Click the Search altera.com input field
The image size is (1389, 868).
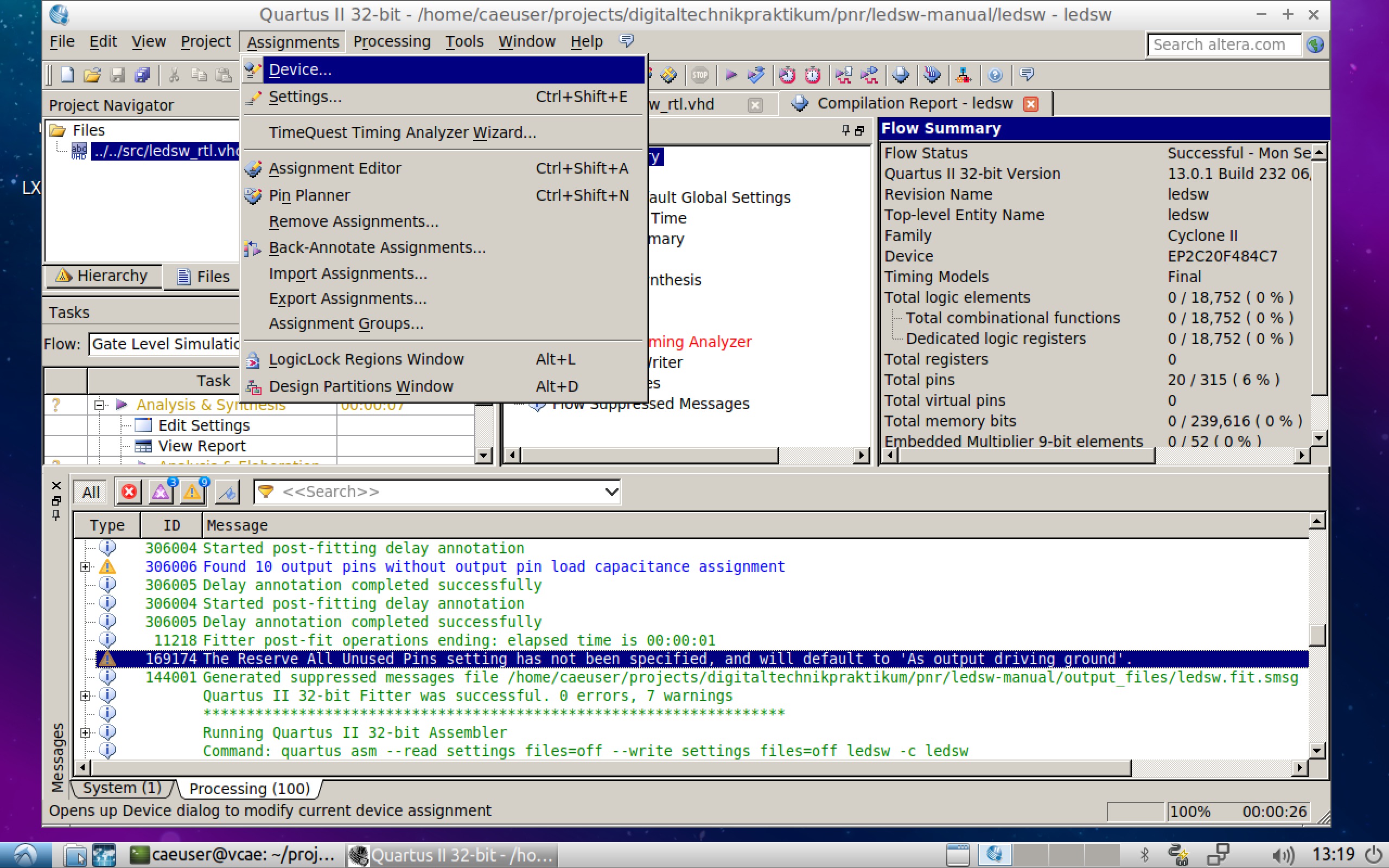1223,44
